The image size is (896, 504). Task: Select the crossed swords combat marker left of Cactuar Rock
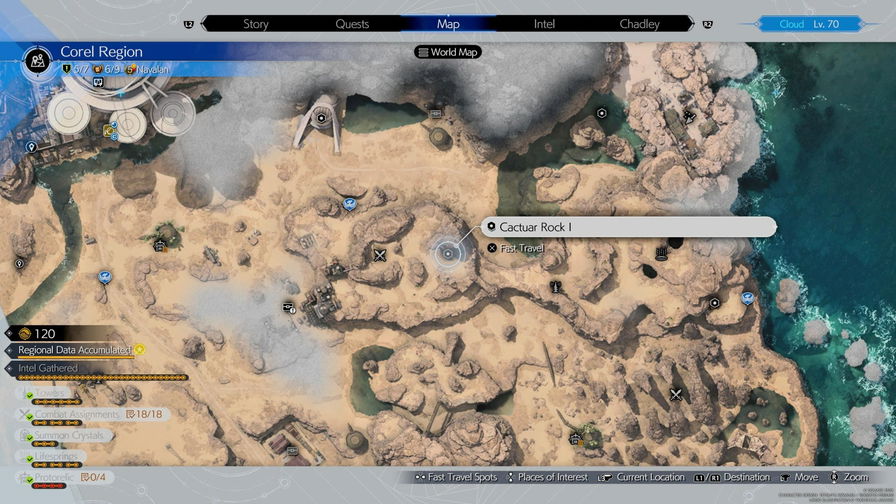point(380,254)
